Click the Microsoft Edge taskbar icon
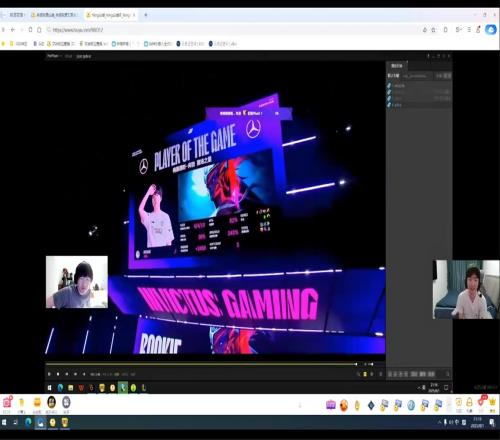Screen dimensions: 500x440 (28, 423)
